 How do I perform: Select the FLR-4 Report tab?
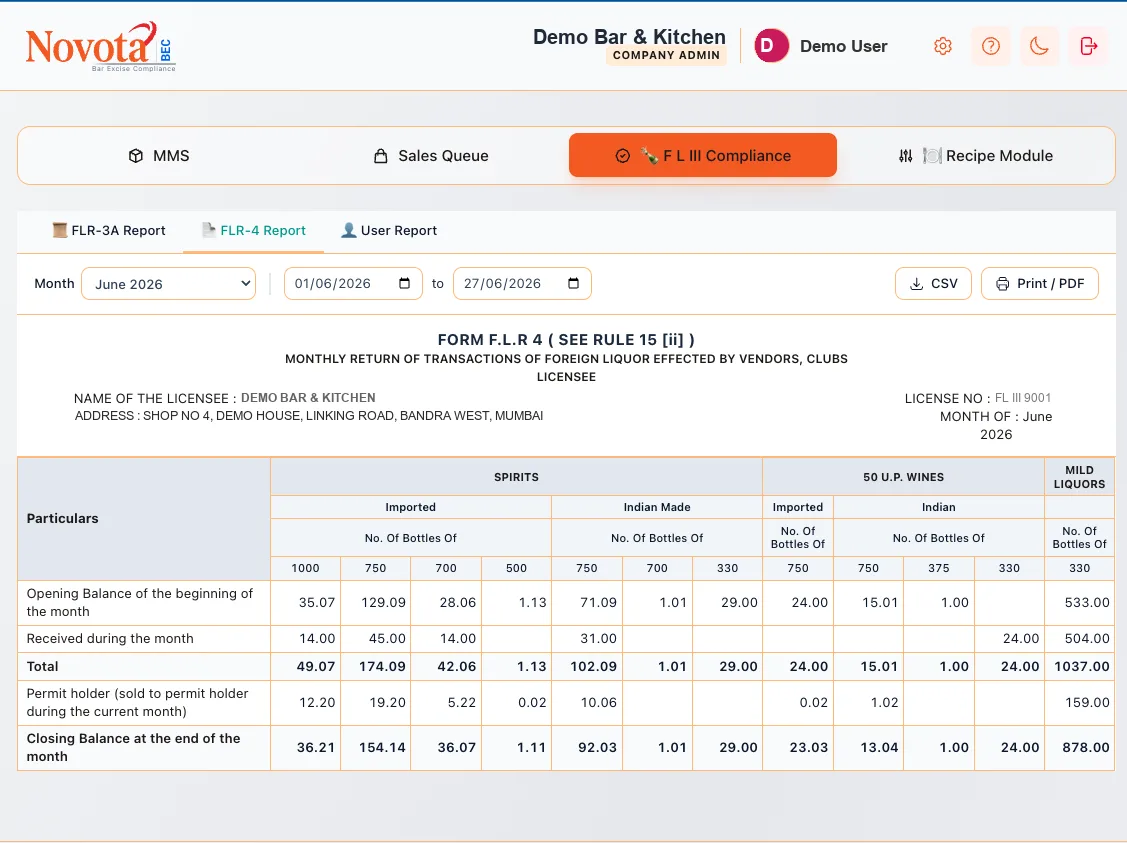[x=254, y=231]
